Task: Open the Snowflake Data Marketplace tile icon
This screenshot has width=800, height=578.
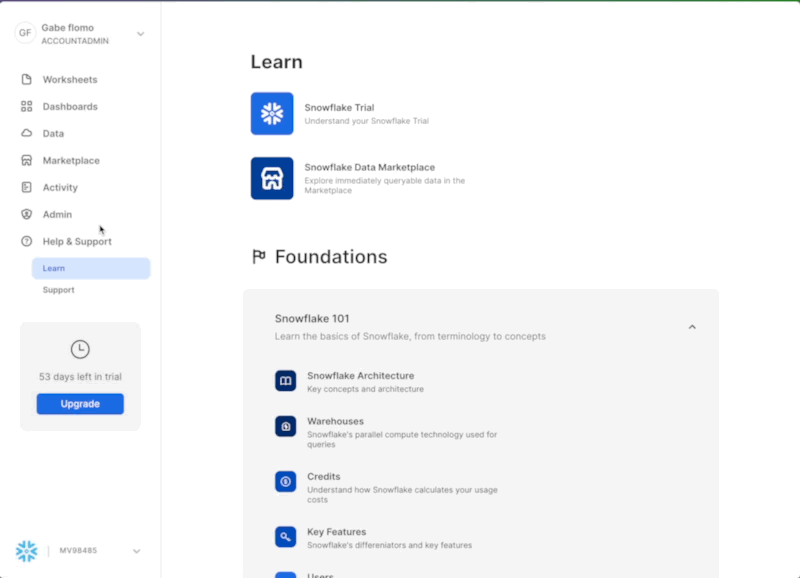Action: coord(272,178)
